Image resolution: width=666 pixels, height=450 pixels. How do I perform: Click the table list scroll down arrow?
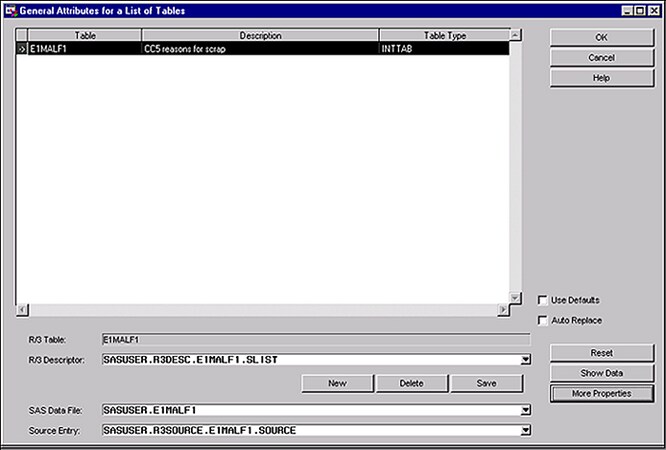515,298
